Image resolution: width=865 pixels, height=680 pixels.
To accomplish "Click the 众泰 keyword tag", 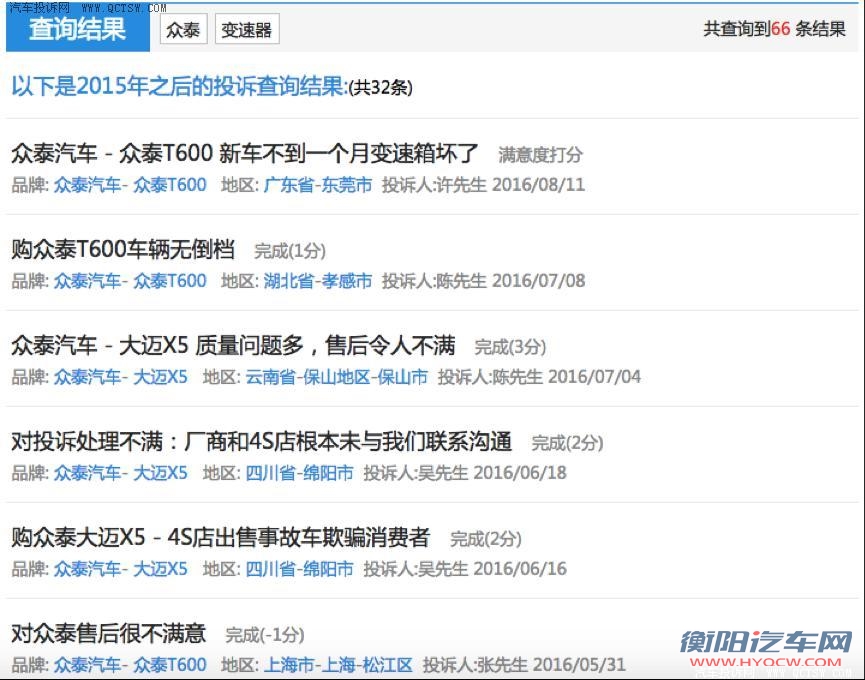I will point(183,29).
